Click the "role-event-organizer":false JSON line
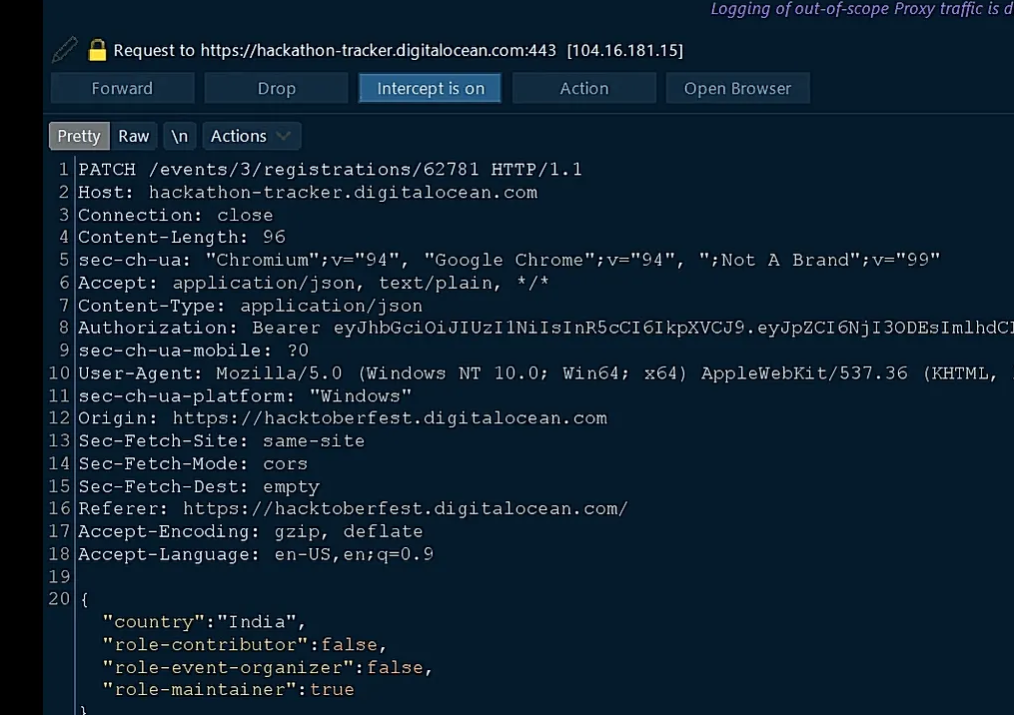This screenshot has height=715, width=1014. click(x=268, y=667)
